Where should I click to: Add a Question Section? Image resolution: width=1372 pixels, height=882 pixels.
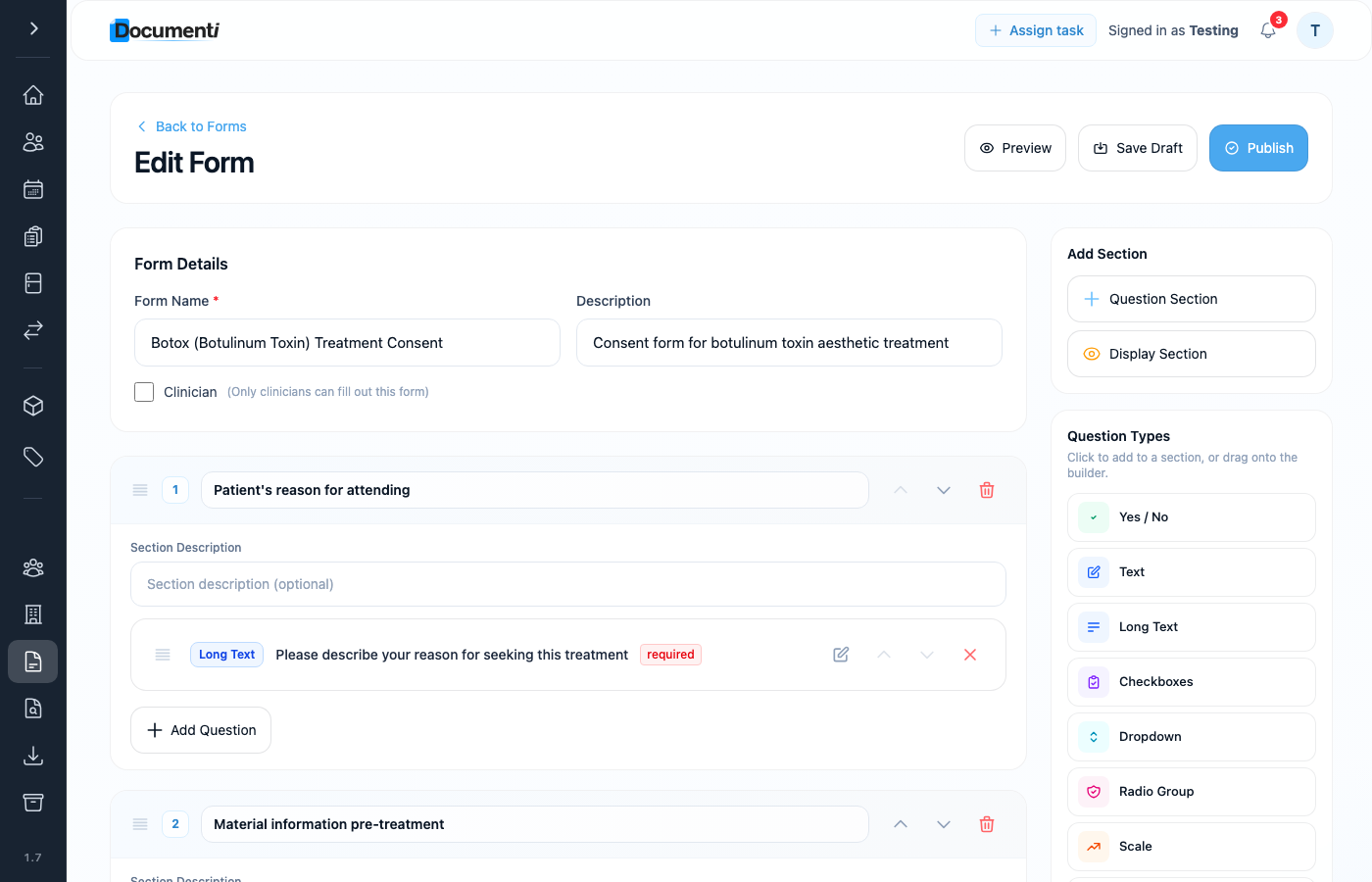coord(1192,299)
